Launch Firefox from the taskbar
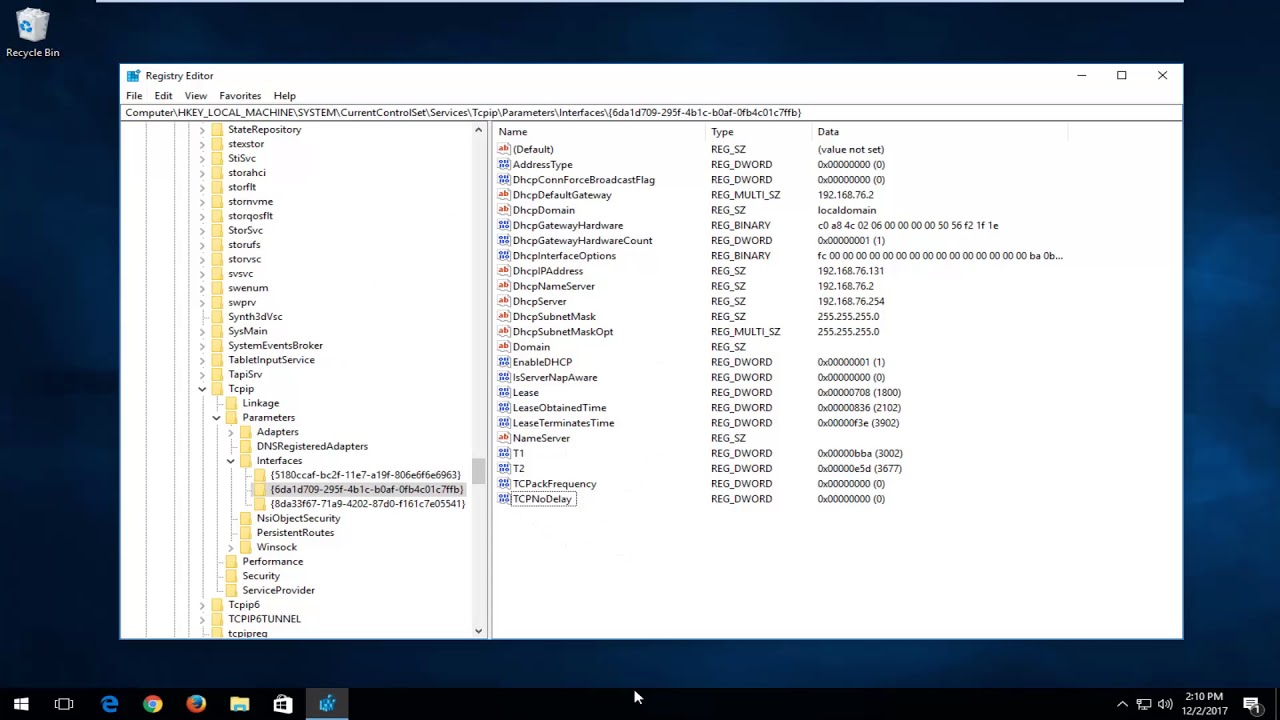The width and height of the screenshot is (1280, 720). coord(196,704)
